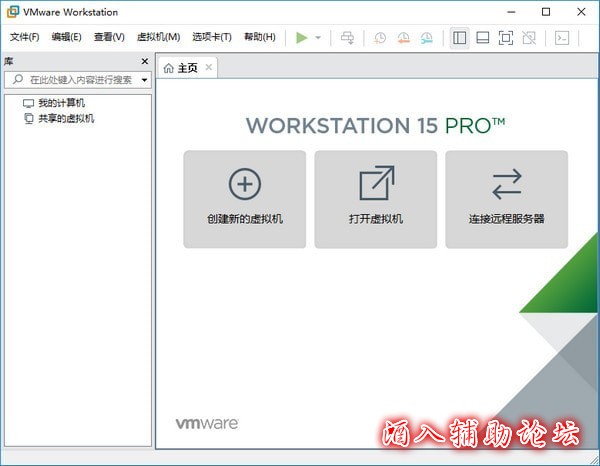
Task: Click the green power on play button
Action: pos(302,38)
